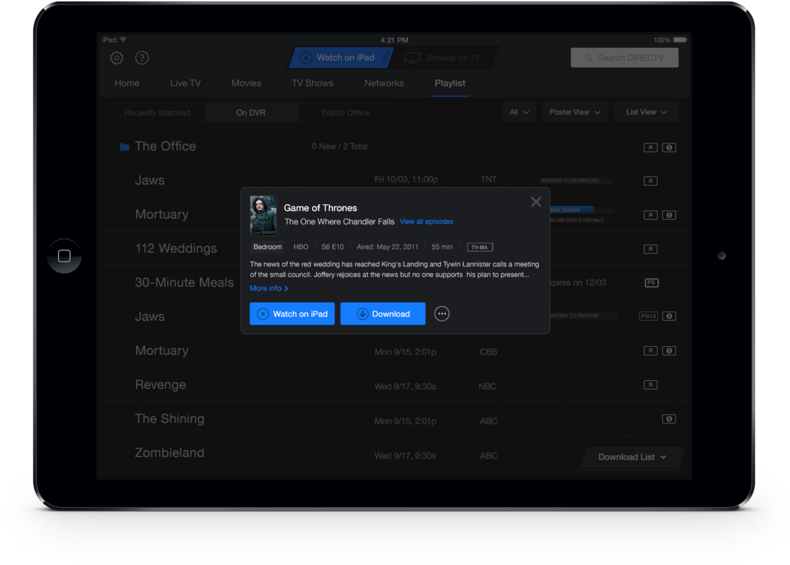This screenshot has height=565, width=790.
Task: Expand the List View dropdown
Action: [646, 112]
